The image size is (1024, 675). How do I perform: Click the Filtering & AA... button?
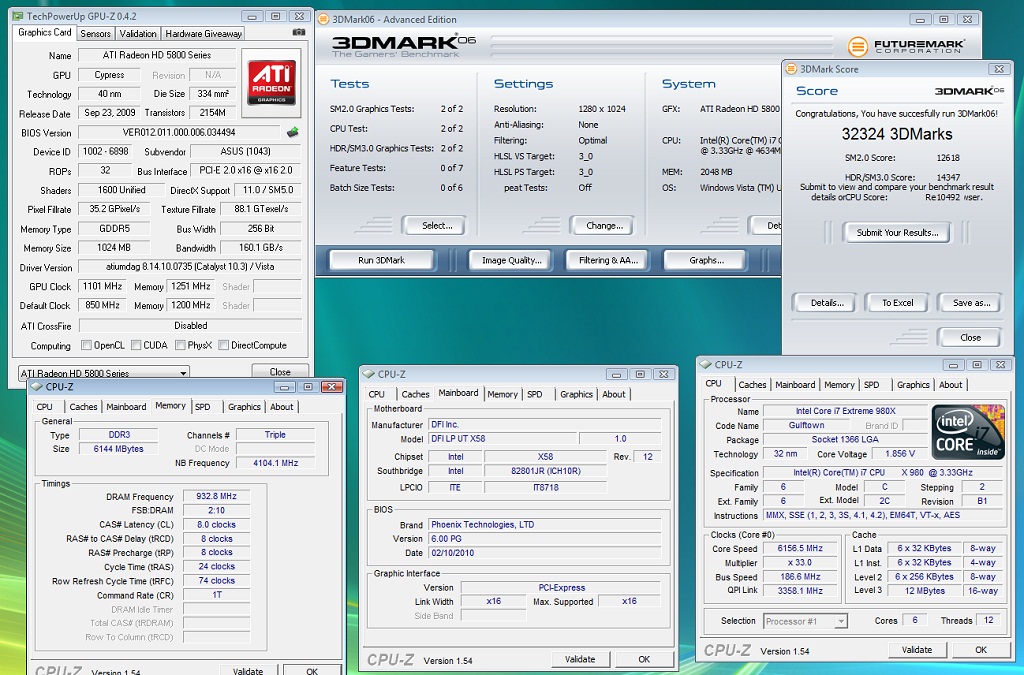tap(608, 260)
